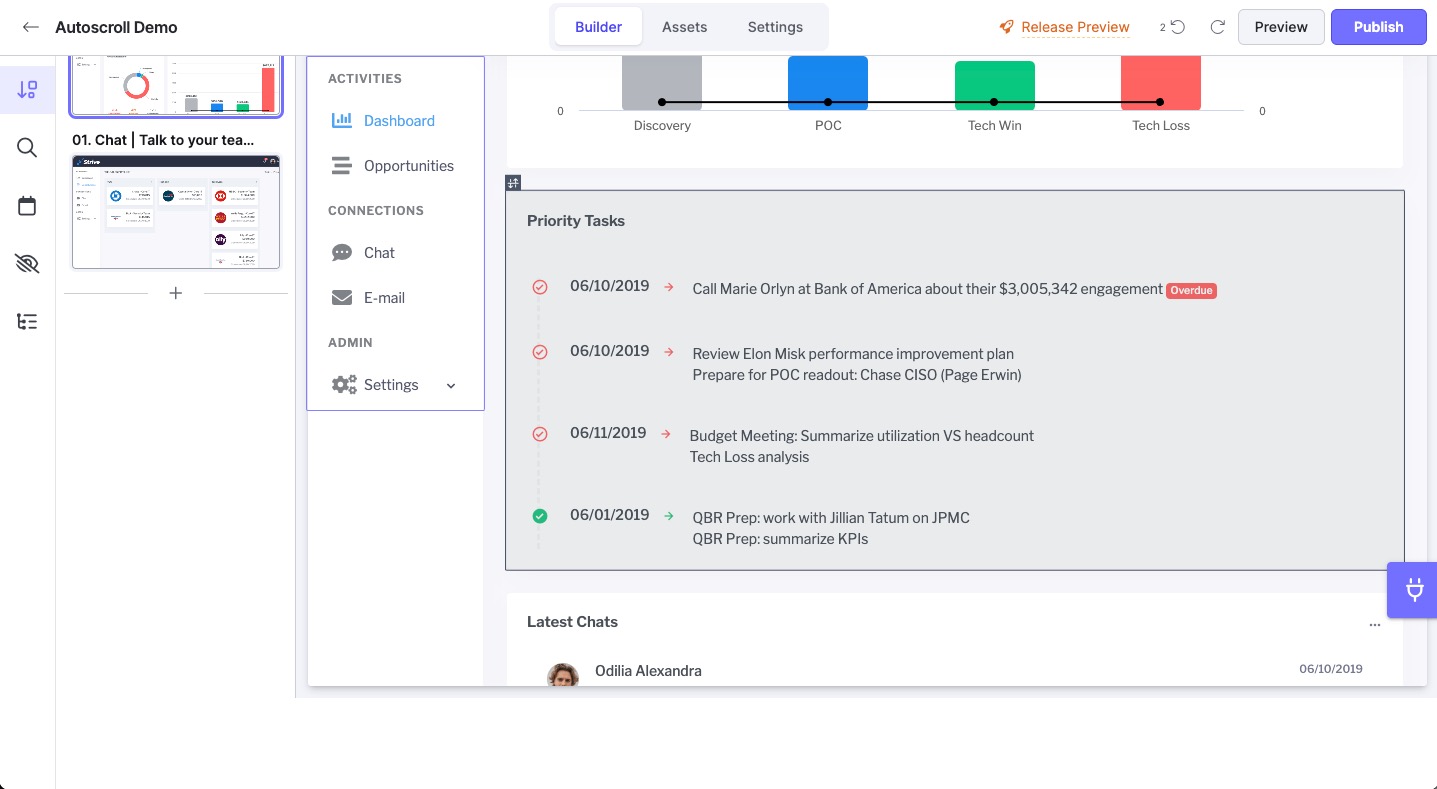This screenshot has width=1437, height=789.
Task: Click the redo icon in top bar
Action: pos(1217,27)
